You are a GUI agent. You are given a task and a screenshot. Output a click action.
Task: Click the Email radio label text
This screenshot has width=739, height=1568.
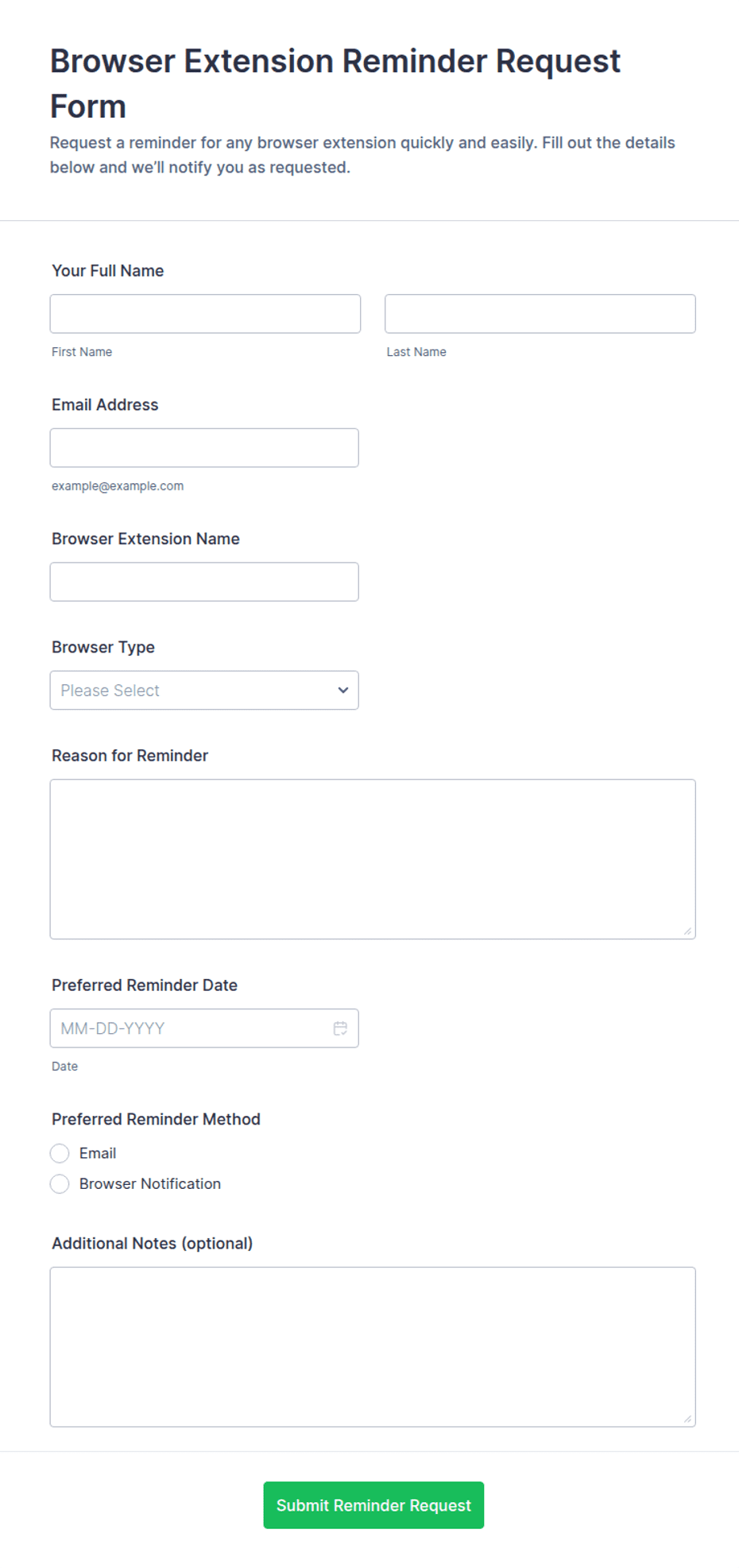coord(98,1153)
